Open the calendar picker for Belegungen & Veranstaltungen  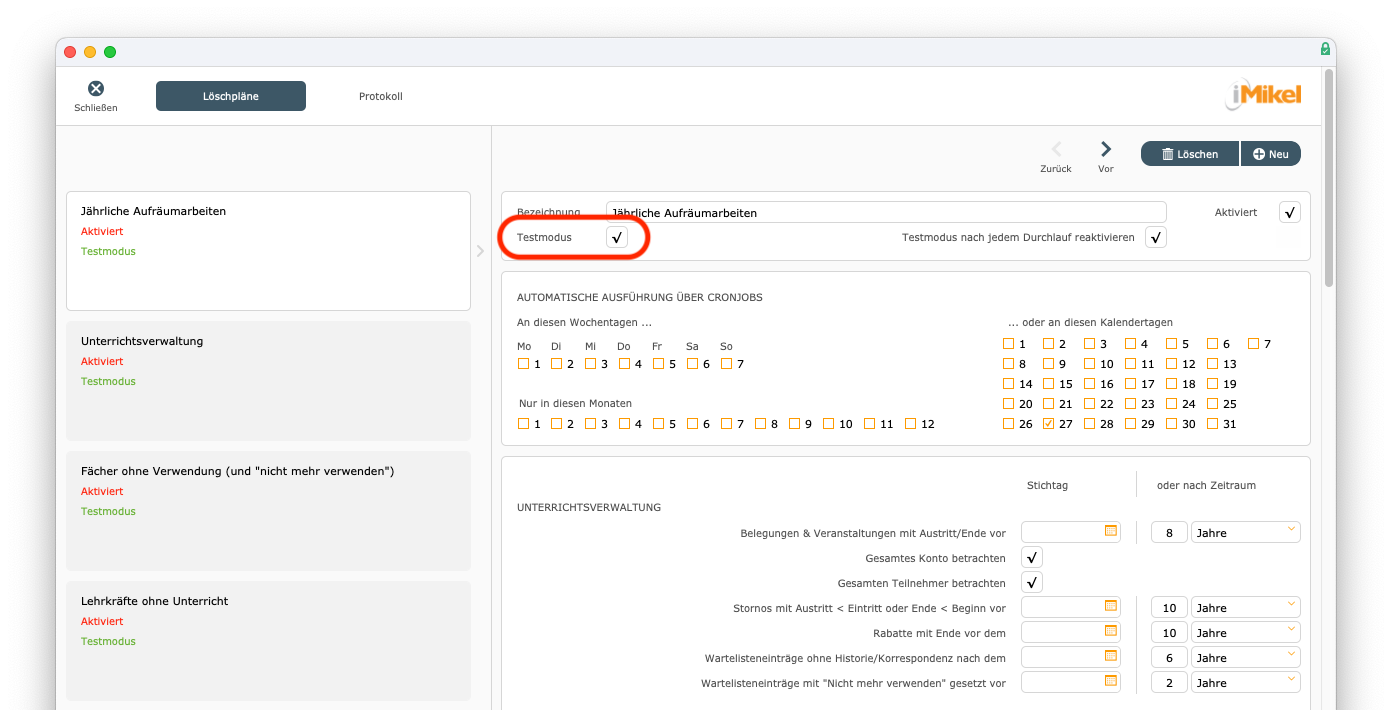[x=1110, y=531]
